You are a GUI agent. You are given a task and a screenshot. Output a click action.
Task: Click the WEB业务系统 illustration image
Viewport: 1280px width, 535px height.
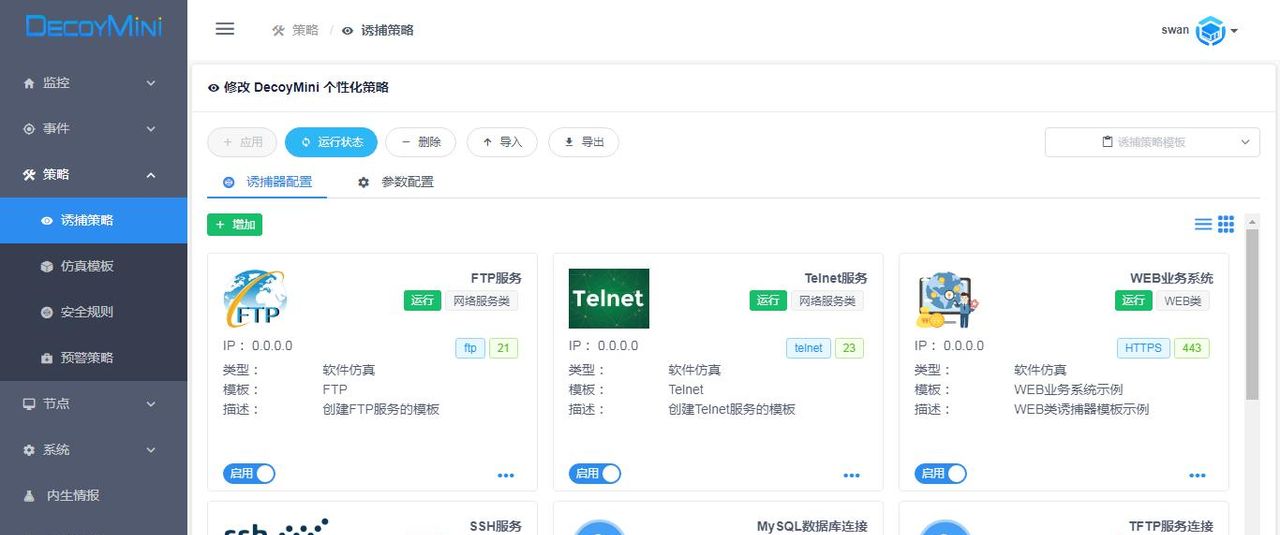coord(947,299)
